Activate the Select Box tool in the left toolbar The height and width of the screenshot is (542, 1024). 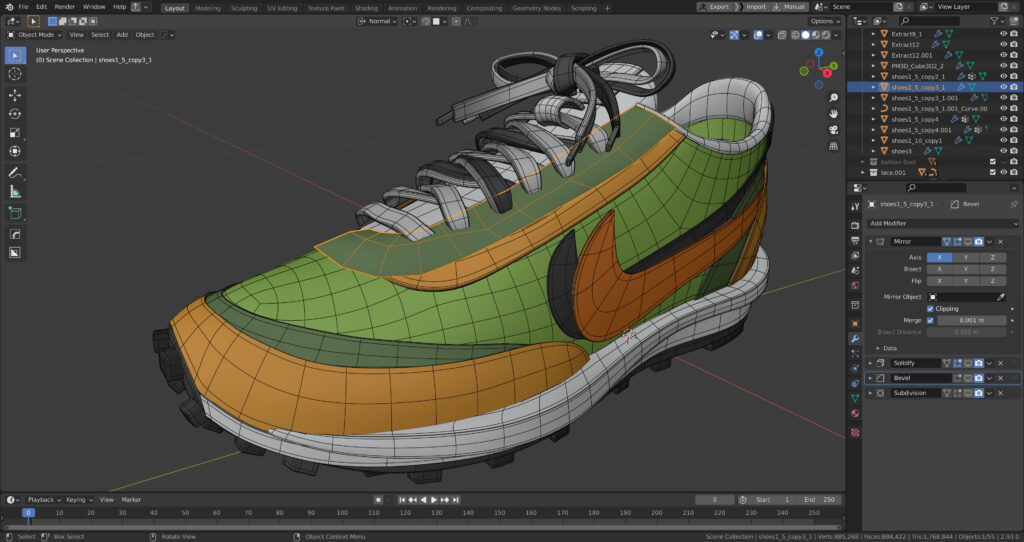click(x=15, y=56)
